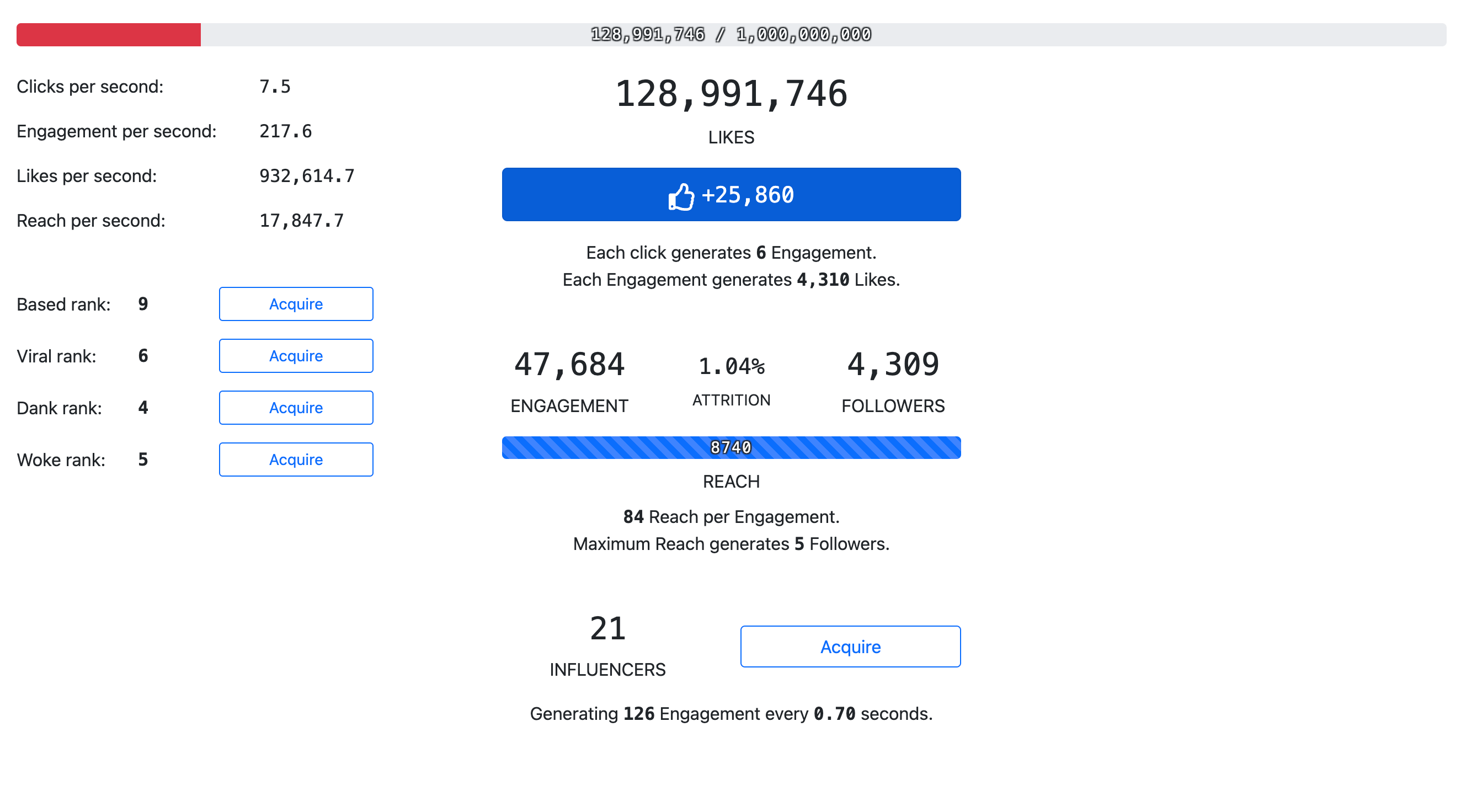The width and height of the screenshot is (1461, 812).
Task: Click the thumbs-up icon on the like button
Action: [681, 196]
